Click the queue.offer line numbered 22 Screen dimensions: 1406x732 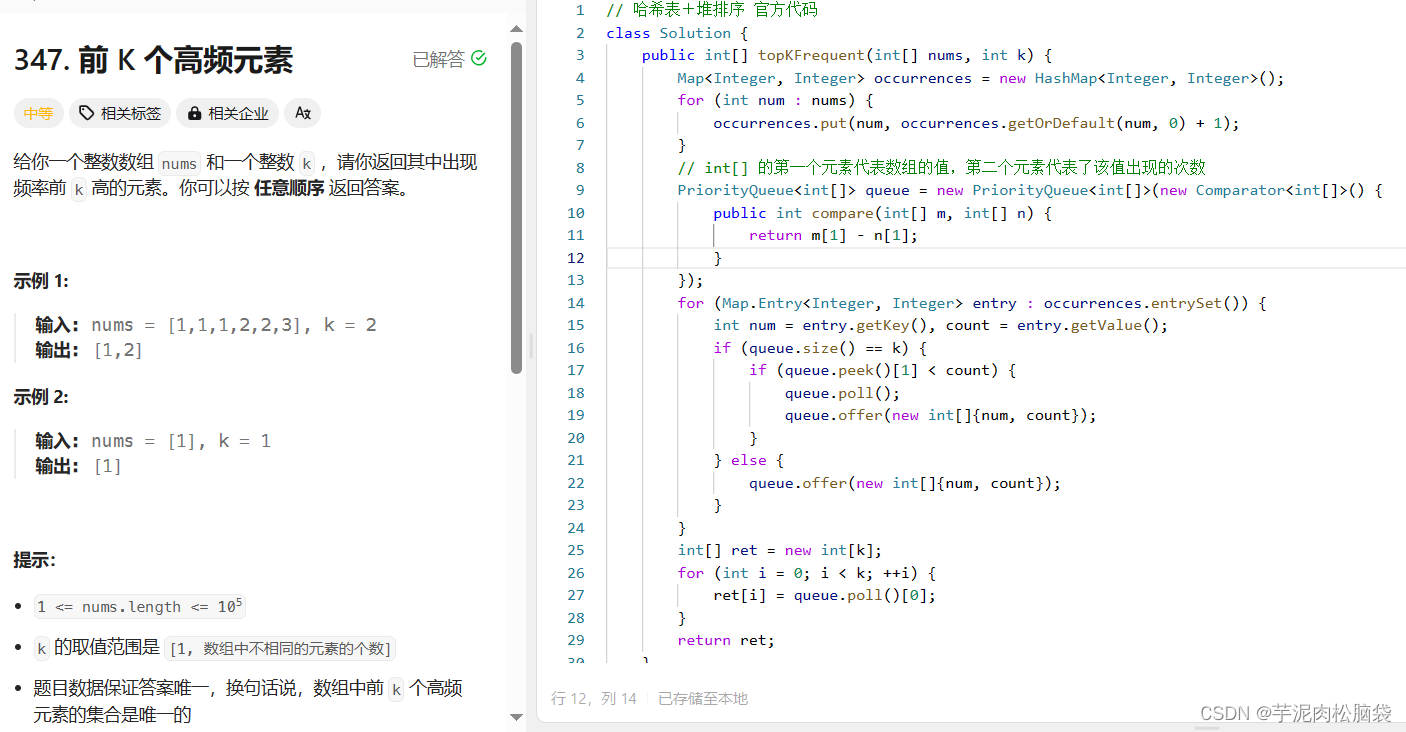pos(904,483)
